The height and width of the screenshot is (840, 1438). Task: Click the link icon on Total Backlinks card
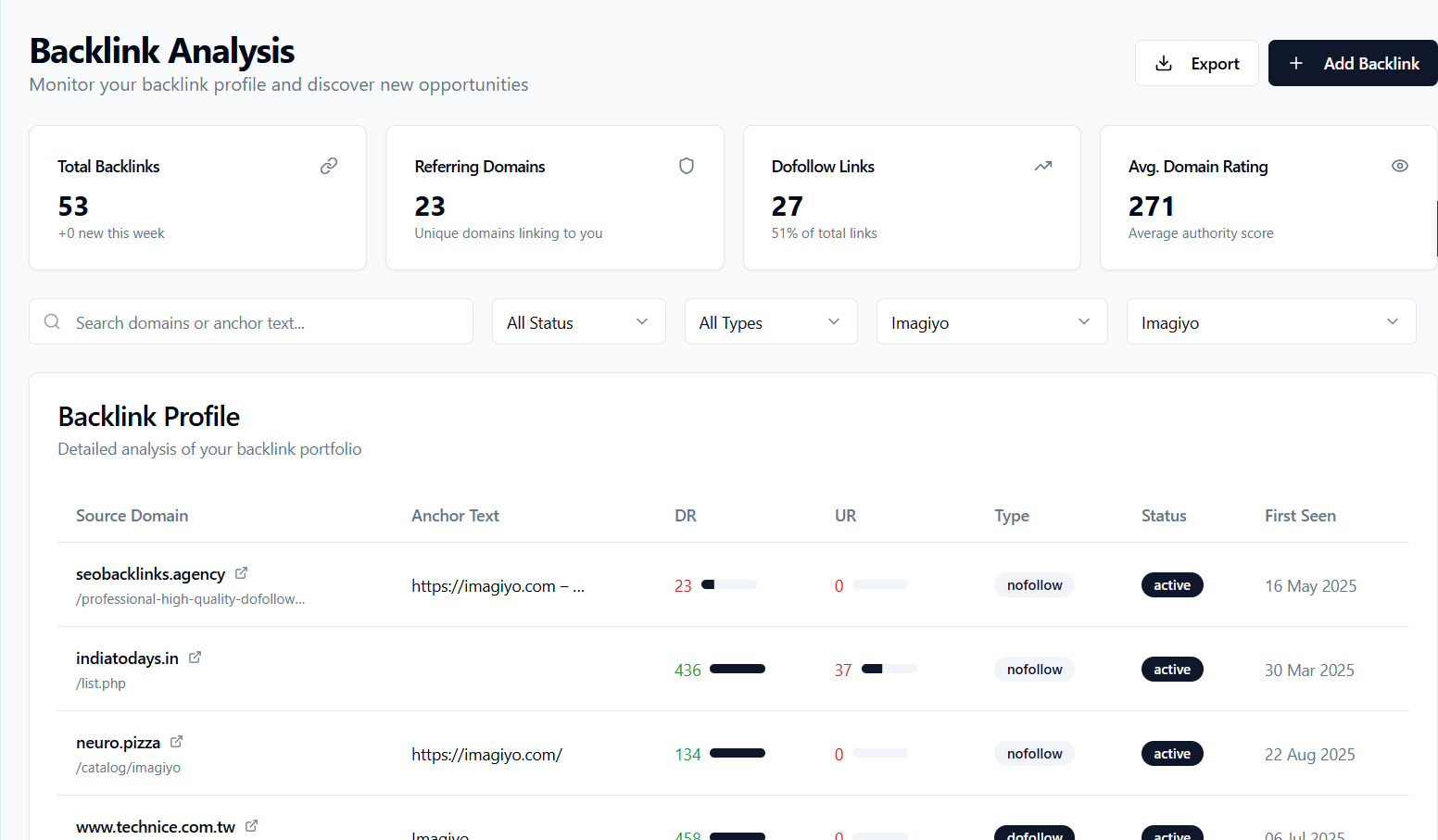tap(329, 166)
